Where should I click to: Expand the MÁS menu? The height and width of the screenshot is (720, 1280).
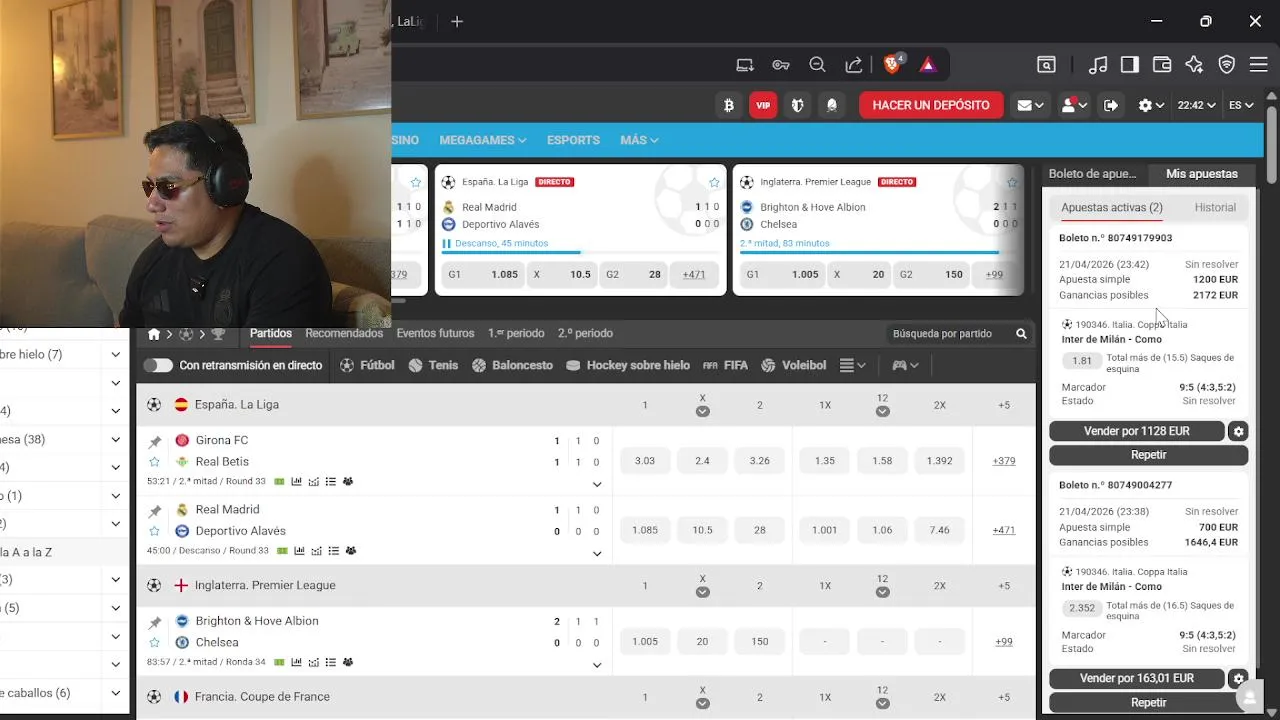click(639, 140)
